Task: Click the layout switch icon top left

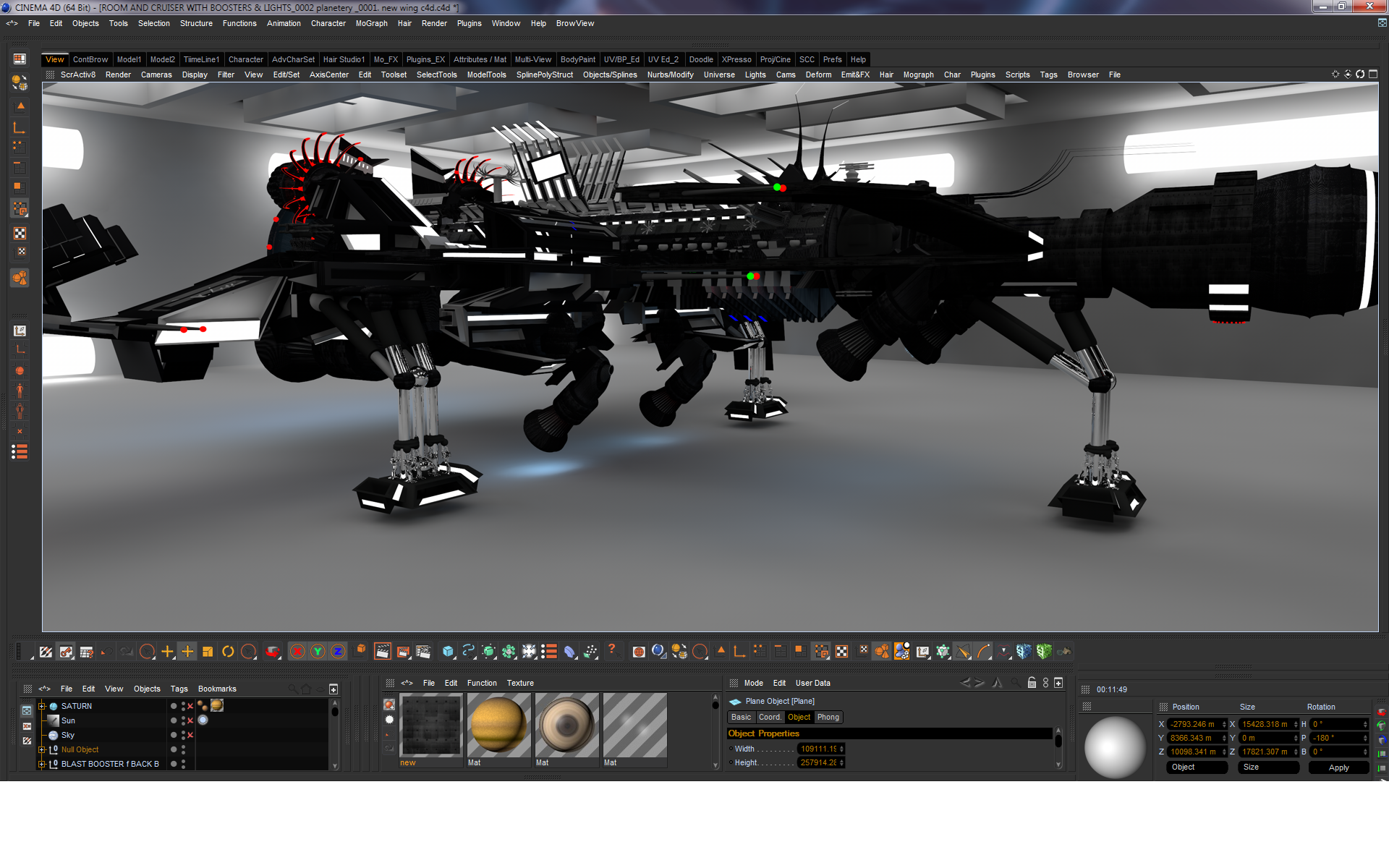Action: (x=20, y=59)
